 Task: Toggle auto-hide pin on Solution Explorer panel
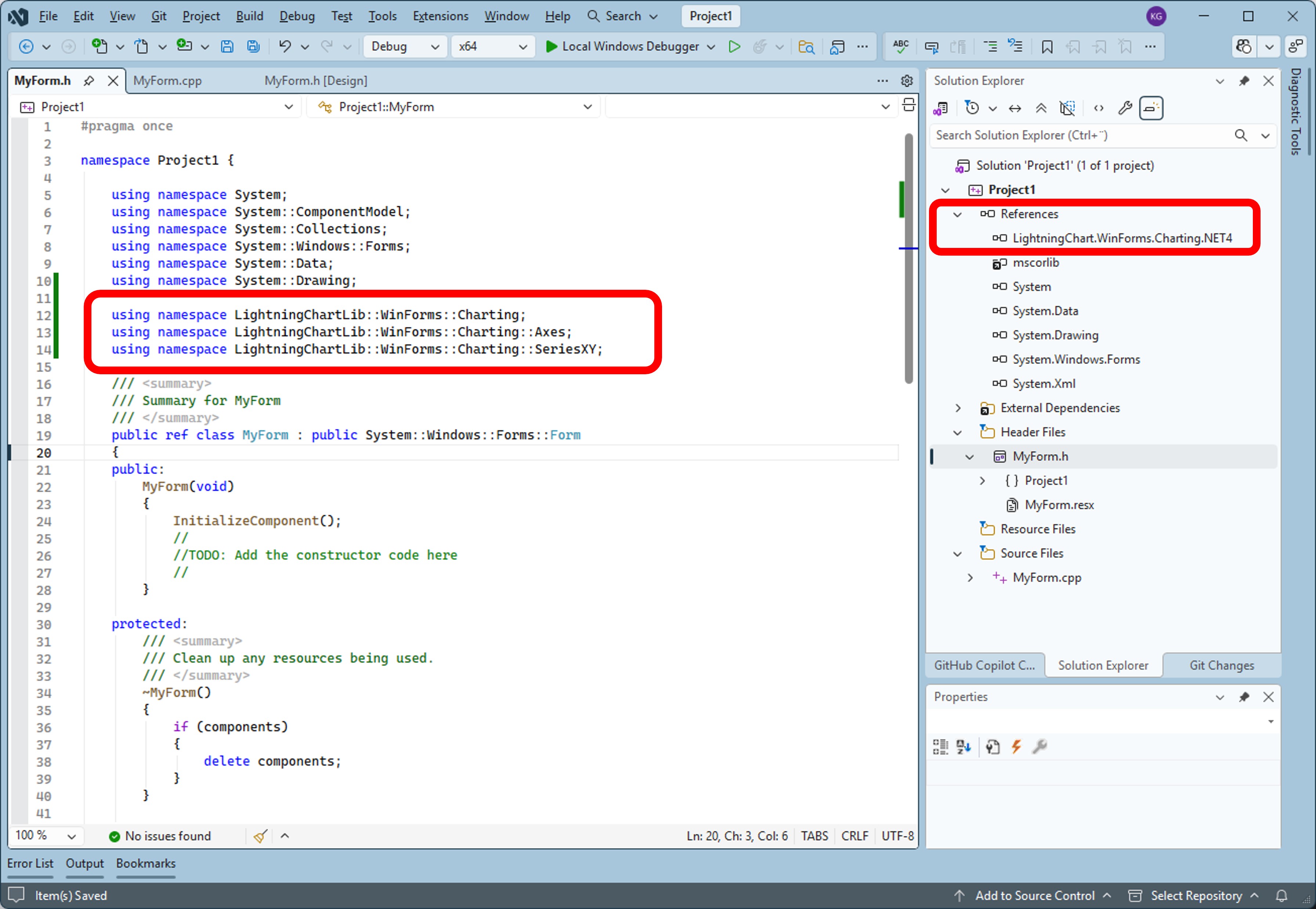pos(1244,81)
